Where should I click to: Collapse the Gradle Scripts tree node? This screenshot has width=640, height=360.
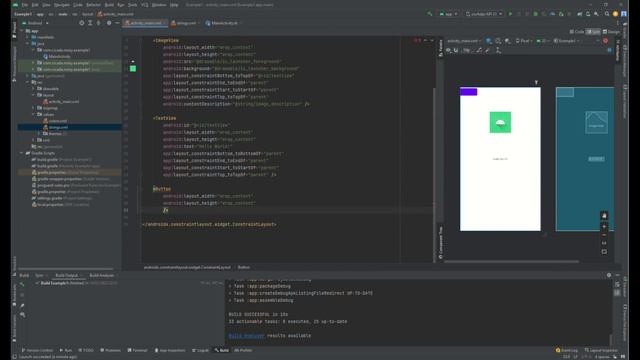click(22, 153)
